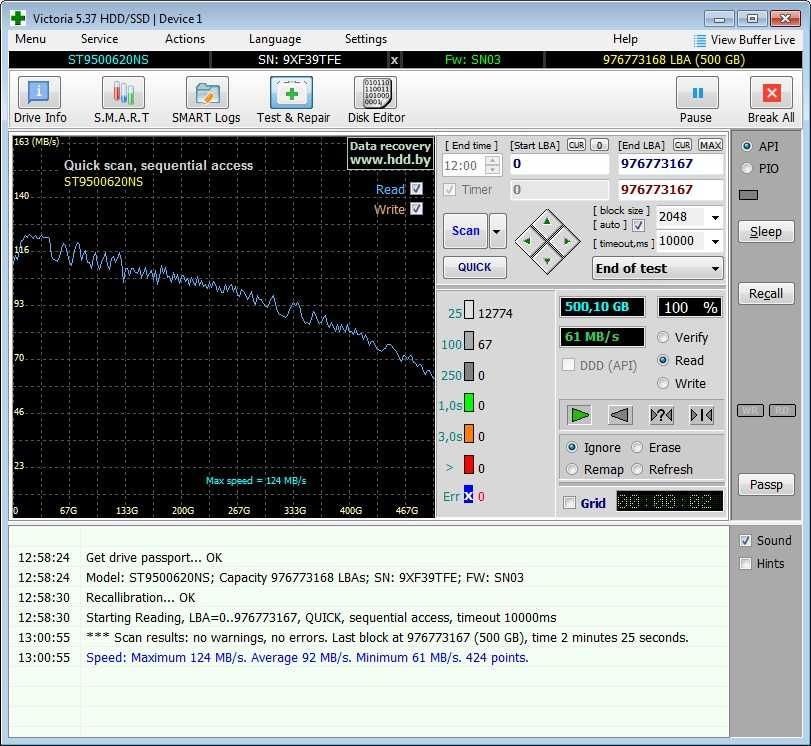
Task: Toggle the Read graph checkbox
Action: click(x=416, y=188)
